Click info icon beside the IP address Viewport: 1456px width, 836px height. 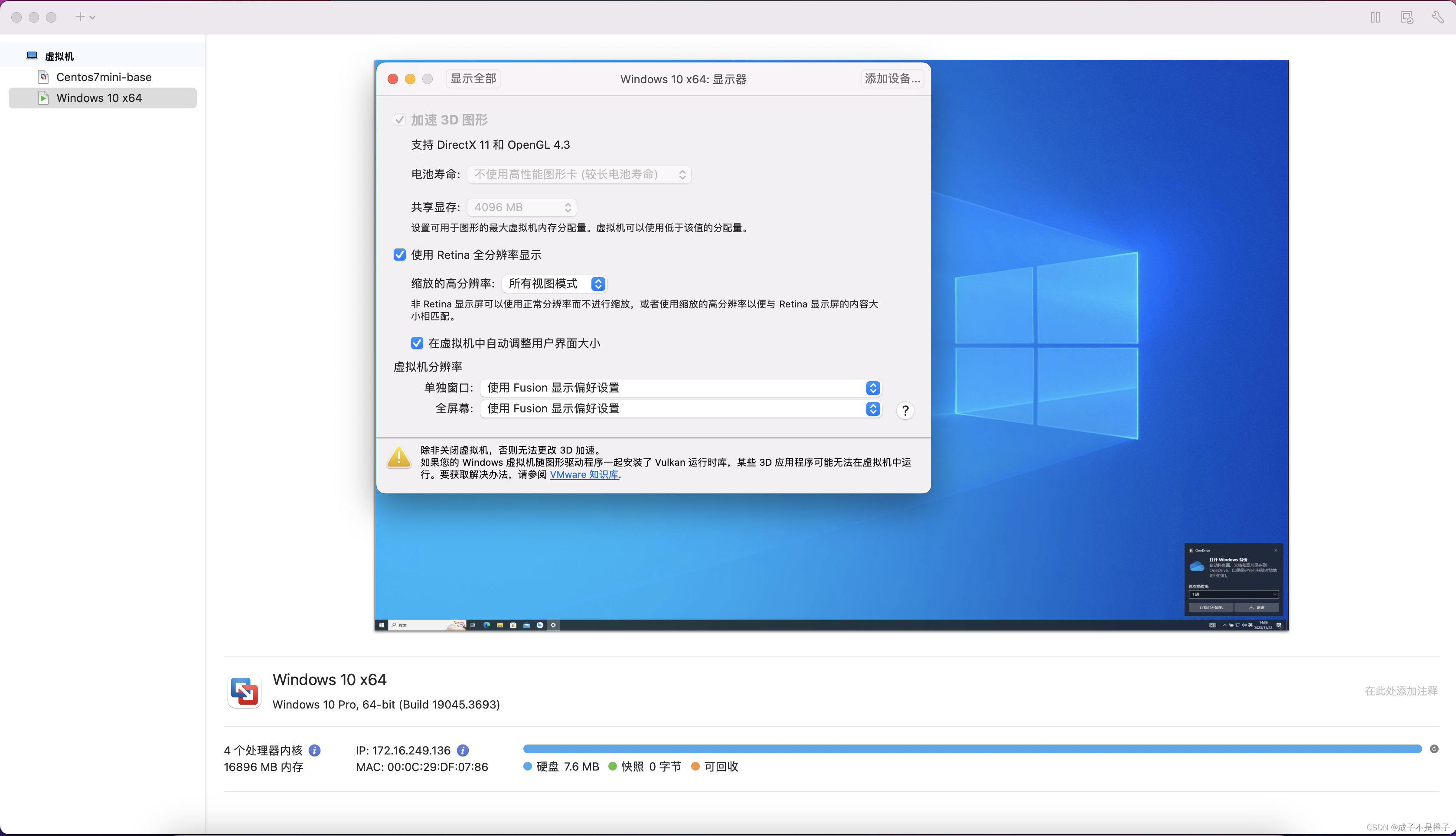click(463, 751)
